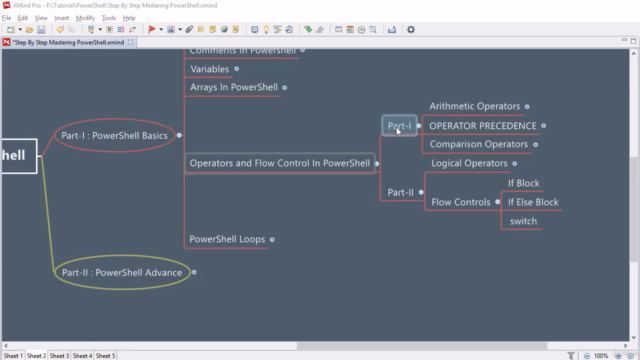Expand the OPERATOR PRECEDENCE topic
This screenshot has height=360, width=640.
pyautogui.click(x=544, y=126)
